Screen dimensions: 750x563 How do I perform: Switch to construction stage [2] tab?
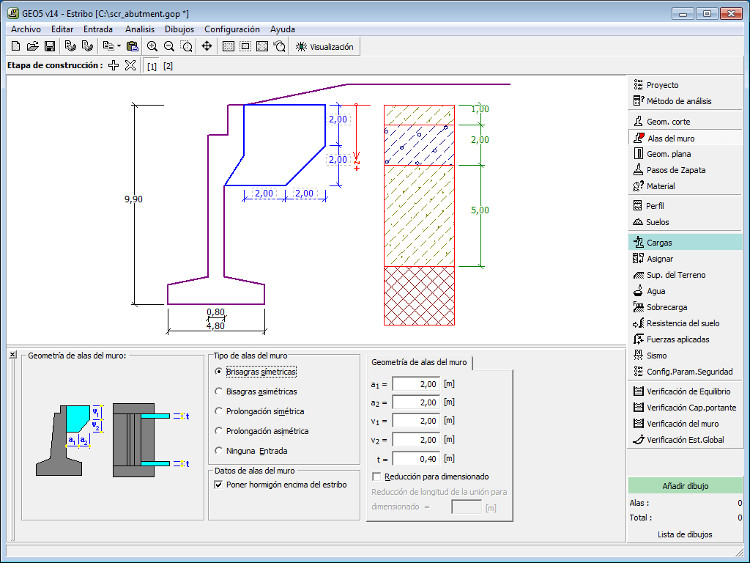tap(168, 66)
